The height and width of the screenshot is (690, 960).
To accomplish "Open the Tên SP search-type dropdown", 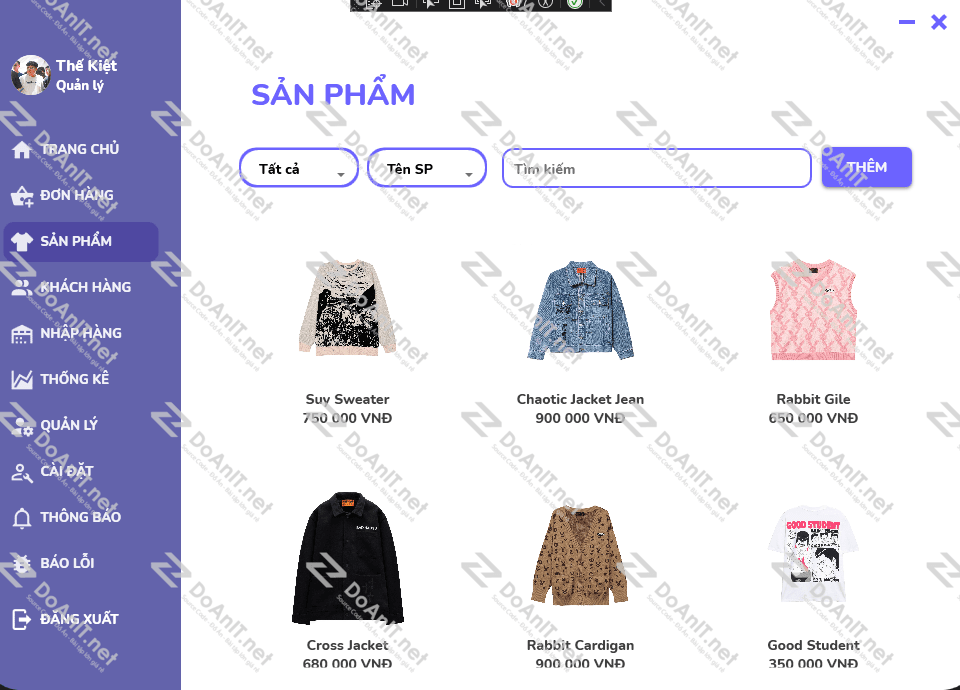I will [427, 168].
